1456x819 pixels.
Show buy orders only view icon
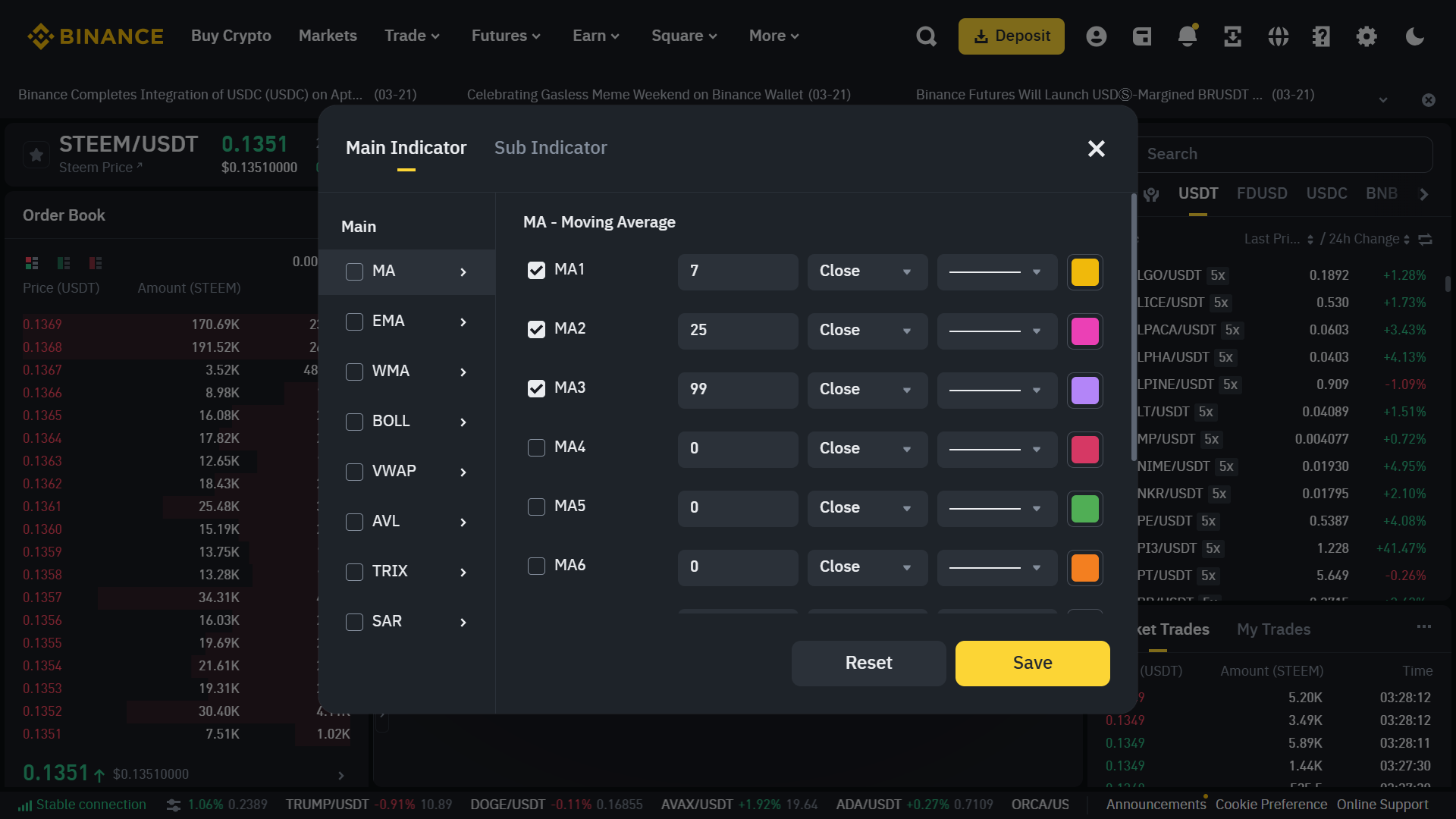coord(64,263)
